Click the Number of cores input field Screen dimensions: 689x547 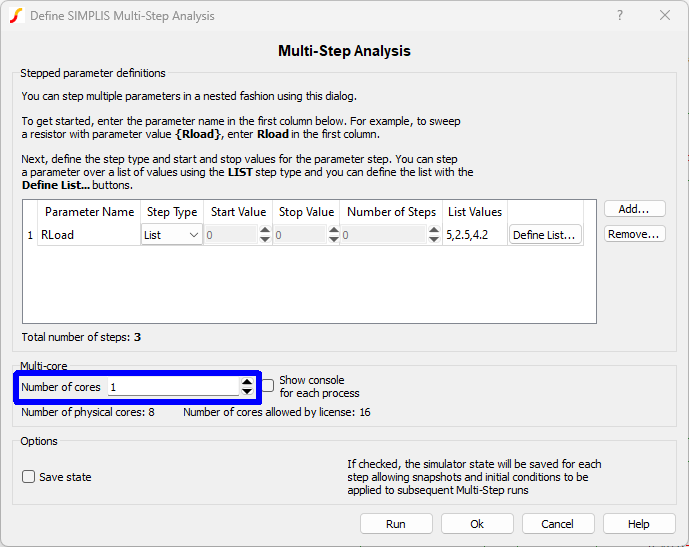[x=172, y=387]
